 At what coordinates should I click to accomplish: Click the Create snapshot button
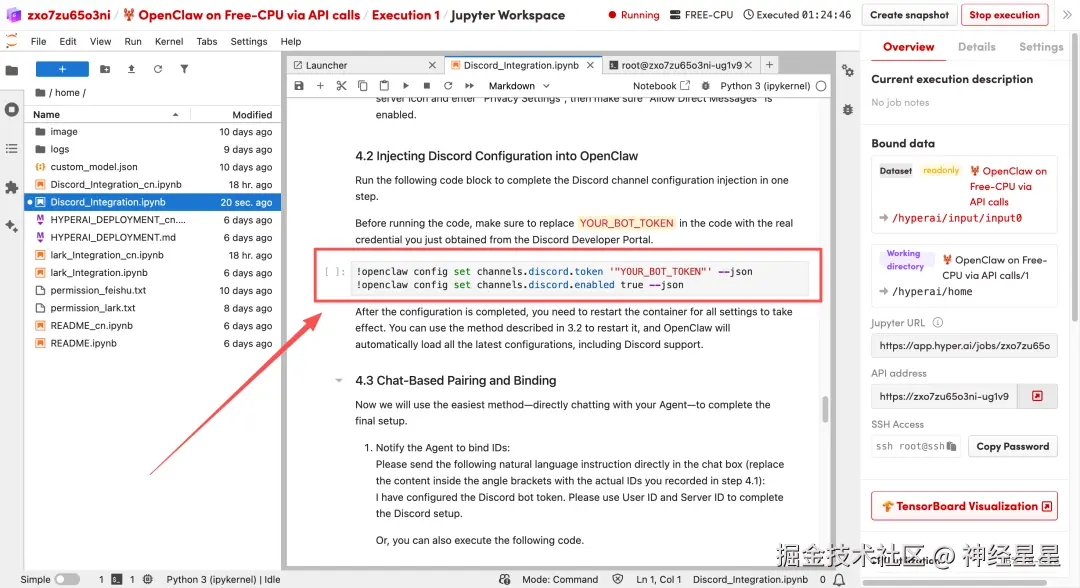point(909,14)
